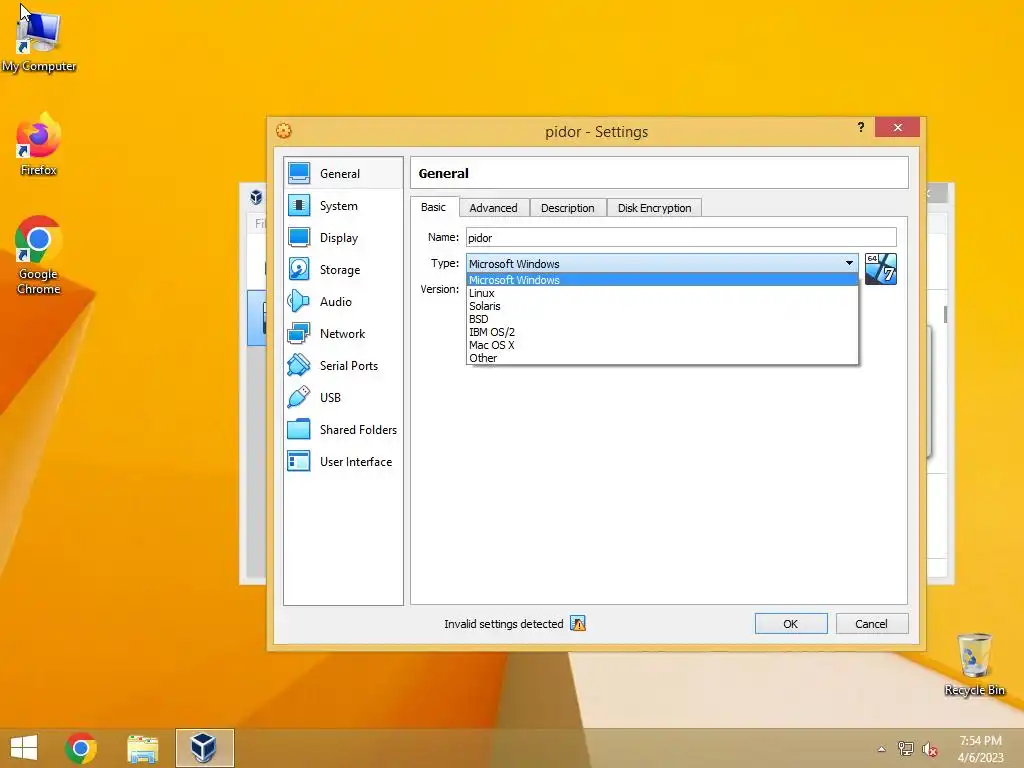Launch Firefox from the desktop
Image resolution: width=1024 pixels, height=768 pixels.
(x=39, y=145)
